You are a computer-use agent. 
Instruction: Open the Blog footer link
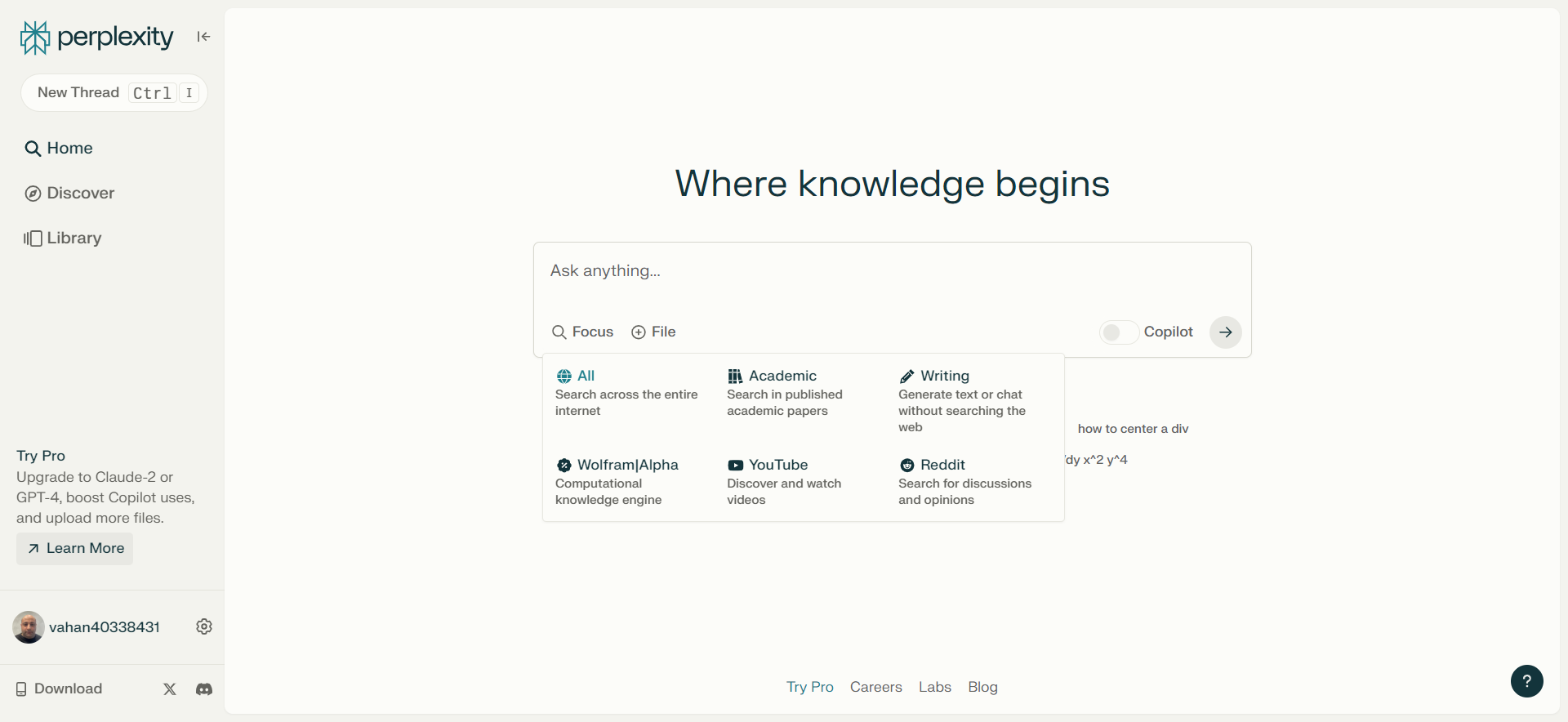[983, 688]
